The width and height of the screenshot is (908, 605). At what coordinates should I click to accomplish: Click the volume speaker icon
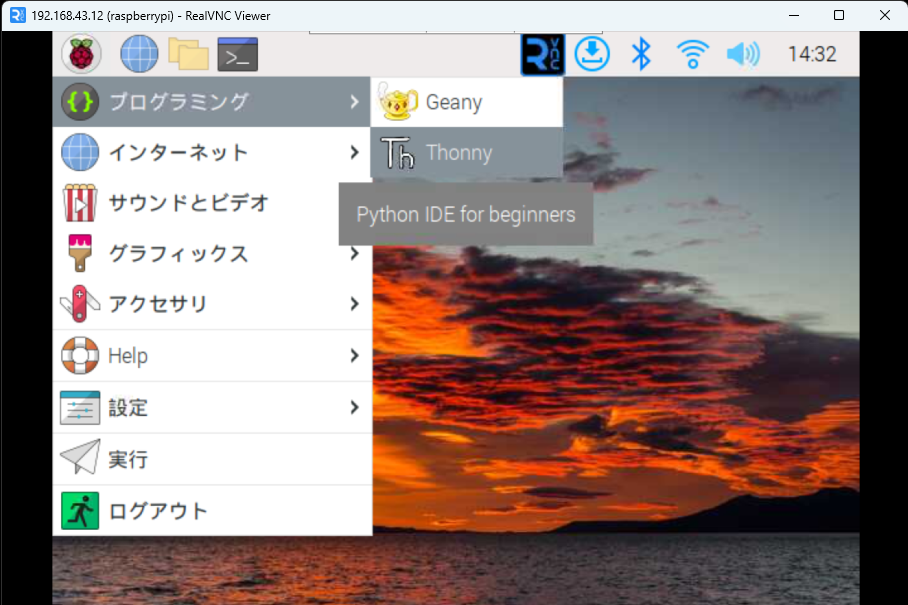742,54
